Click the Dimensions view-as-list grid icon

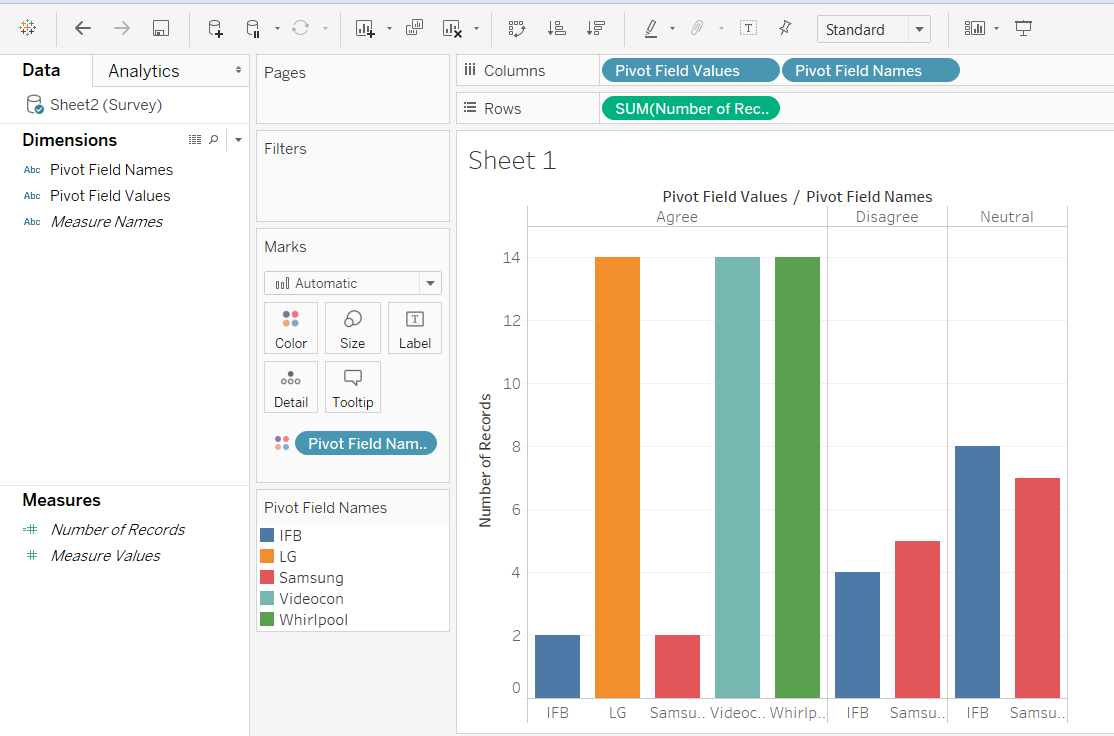click(195, 140)
